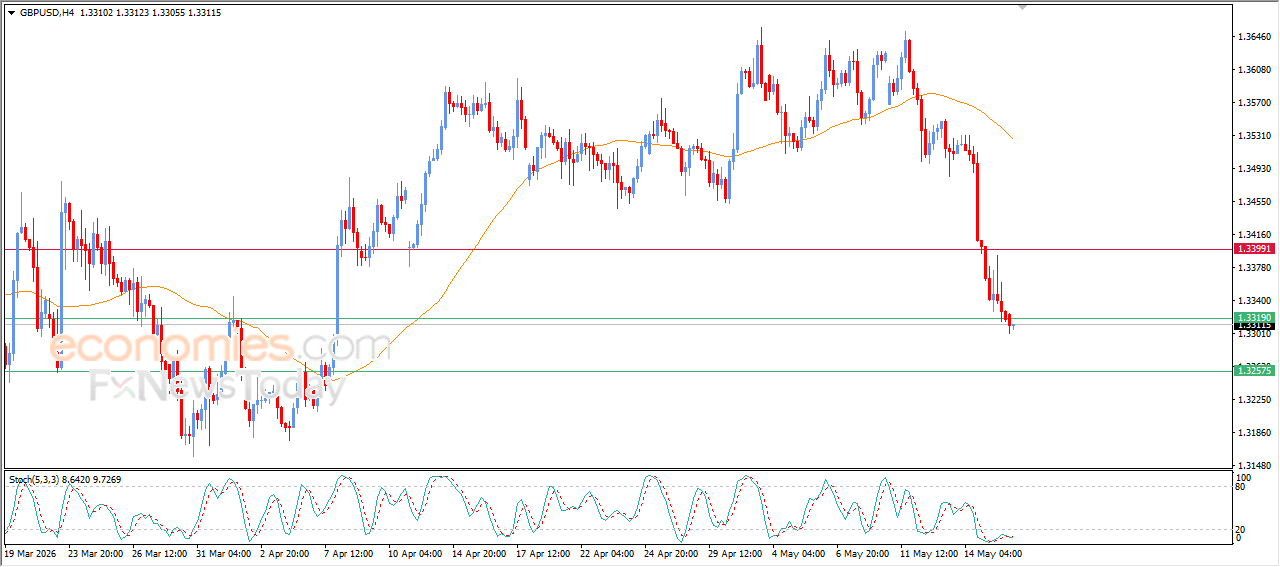
Task: Click the economies.com watermark logo
Action: [221, 346]
